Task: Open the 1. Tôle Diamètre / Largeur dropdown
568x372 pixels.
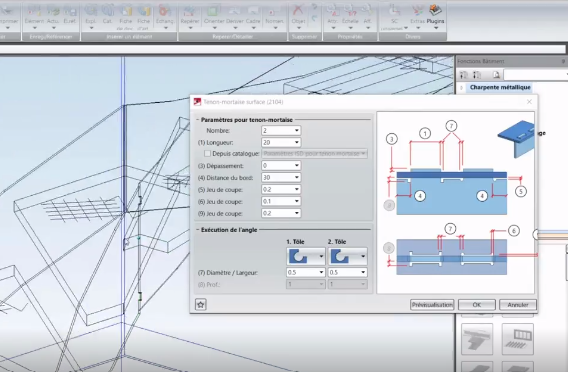Action: [321, 272]
